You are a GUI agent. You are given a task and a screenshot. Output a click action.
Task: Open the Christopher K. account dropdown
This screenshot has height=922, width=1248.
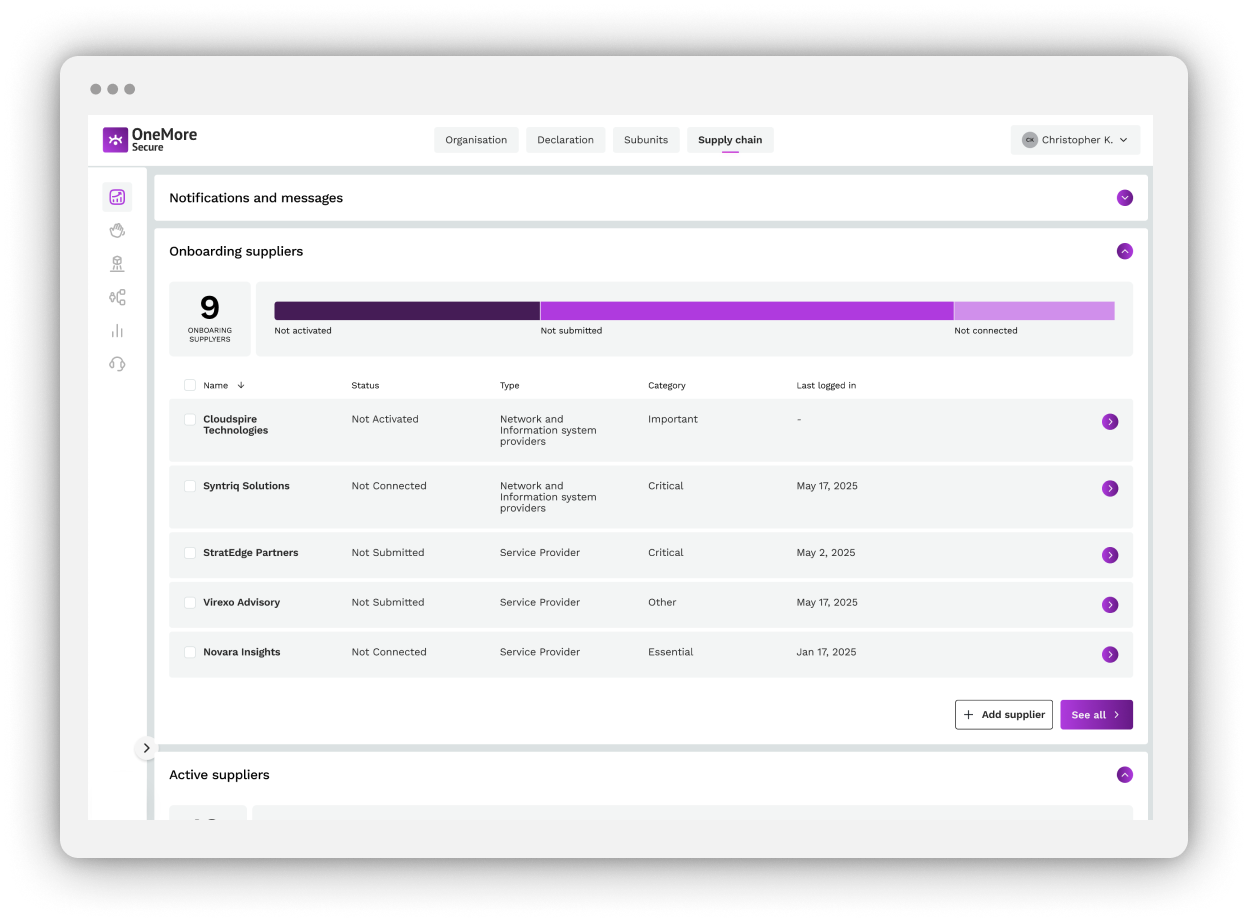(1075, 139)
